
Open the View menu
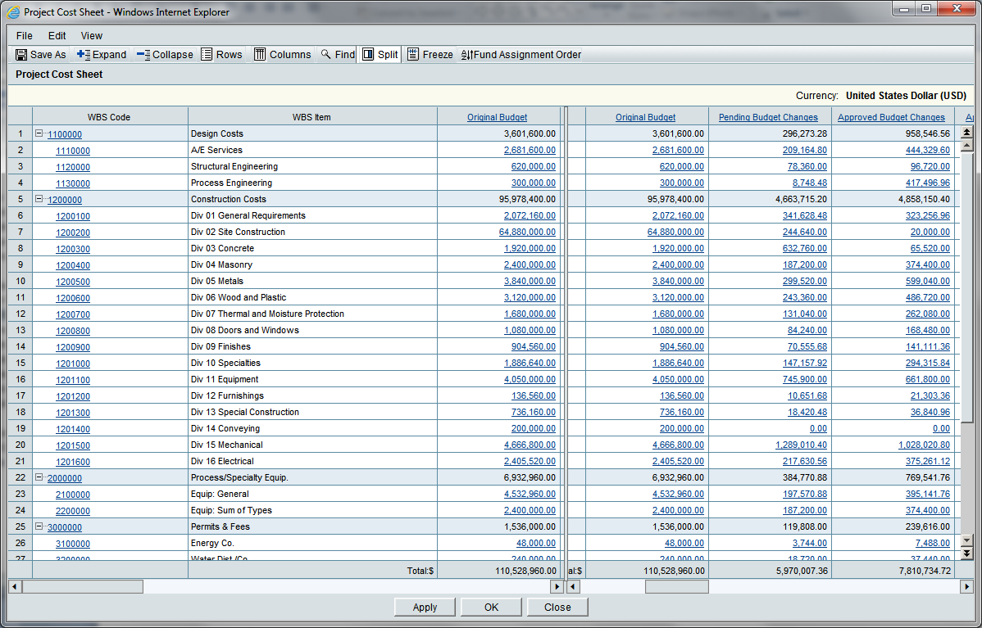click(91, 36)
